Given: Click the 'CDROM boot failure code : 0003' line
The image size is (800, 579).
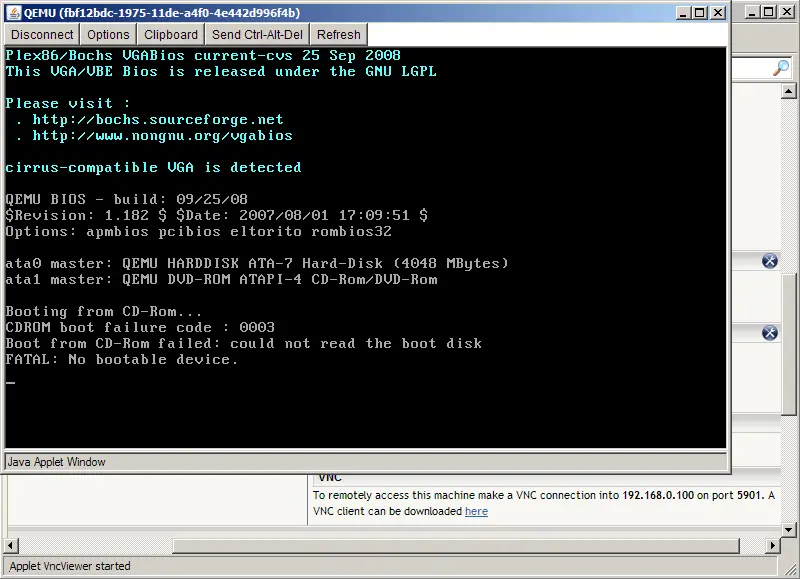Looking at the screenshot, I should click(140, 327).
